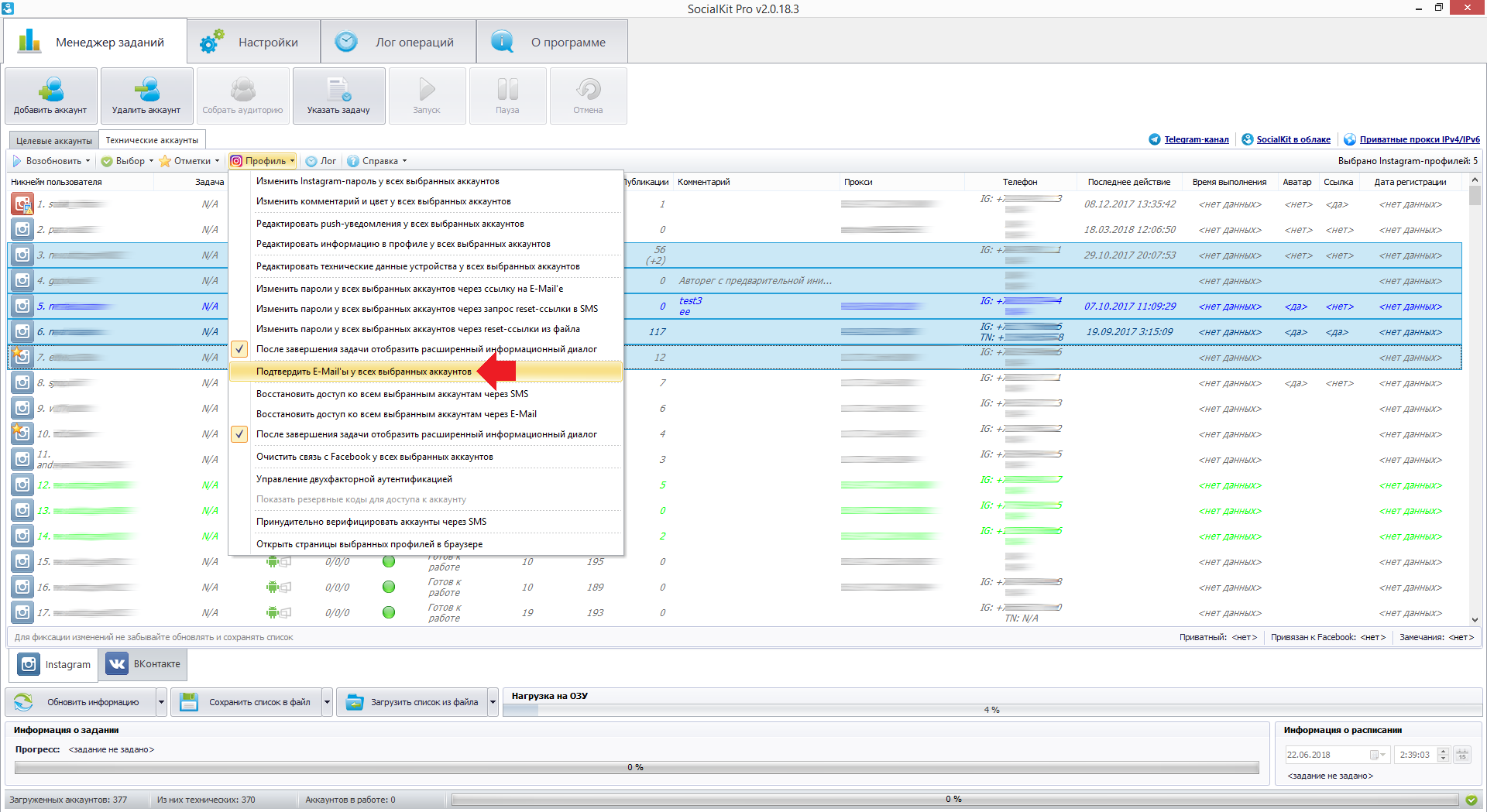Sort by Последнее действие column header
This screenshot has width=1487, height=812.
coord(1128,182)
